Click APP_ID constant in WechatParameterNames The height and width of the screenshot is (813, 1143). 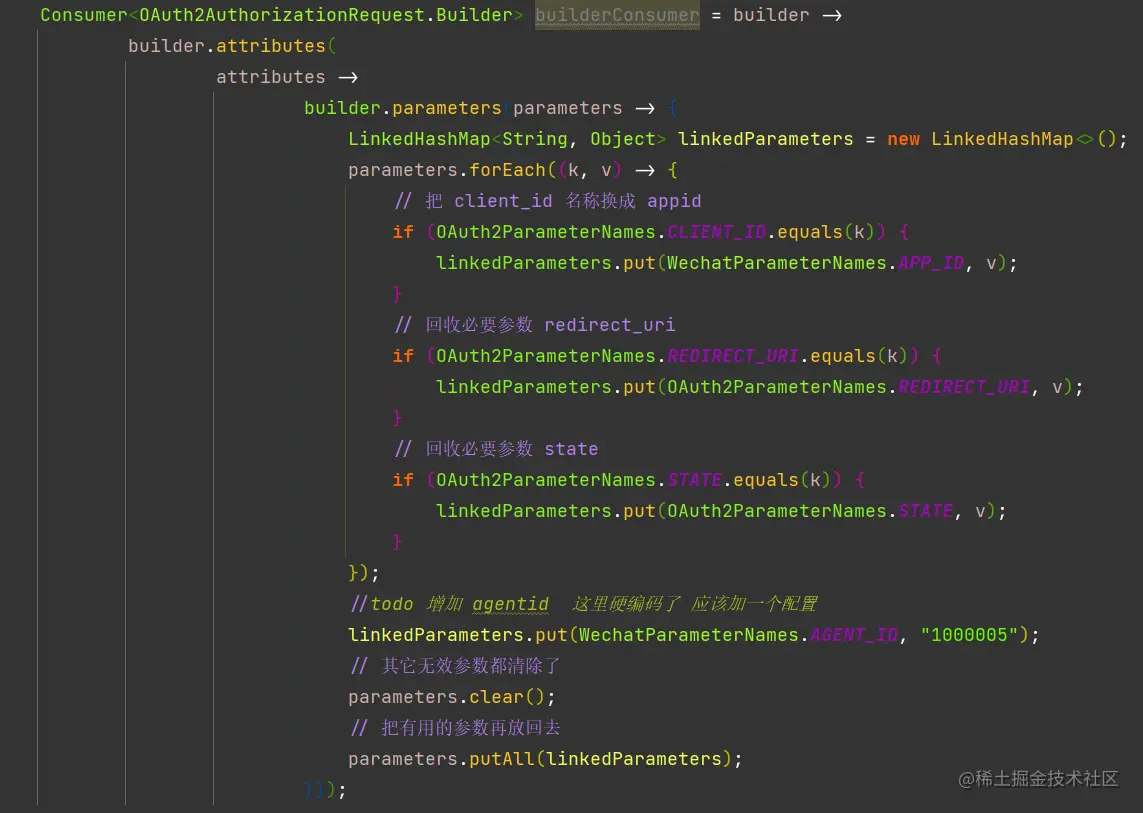coord(931,263)
